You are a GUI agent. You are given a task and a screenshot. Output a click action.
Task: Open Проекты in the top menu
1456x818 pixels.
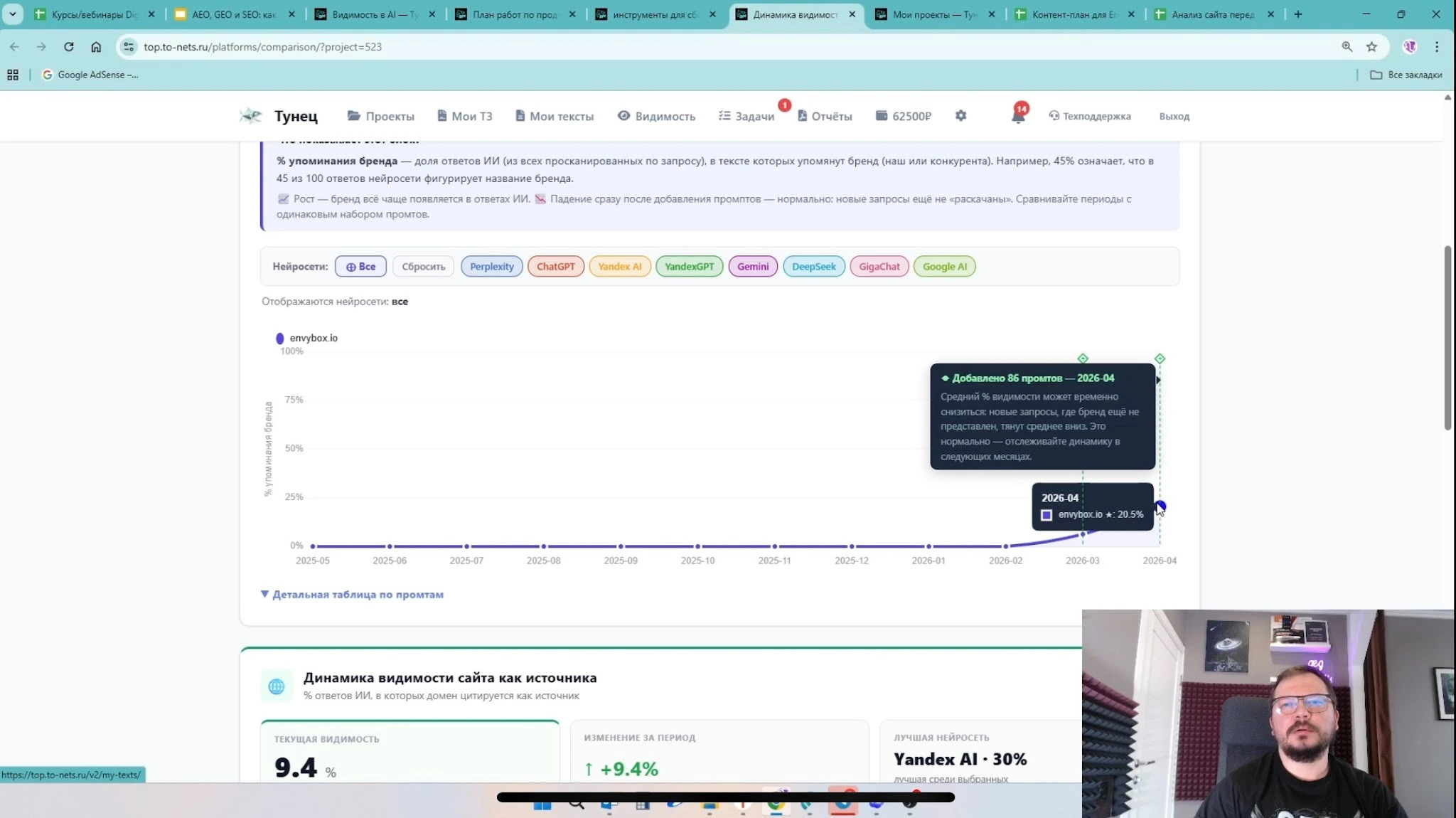[x=380, y=116]
